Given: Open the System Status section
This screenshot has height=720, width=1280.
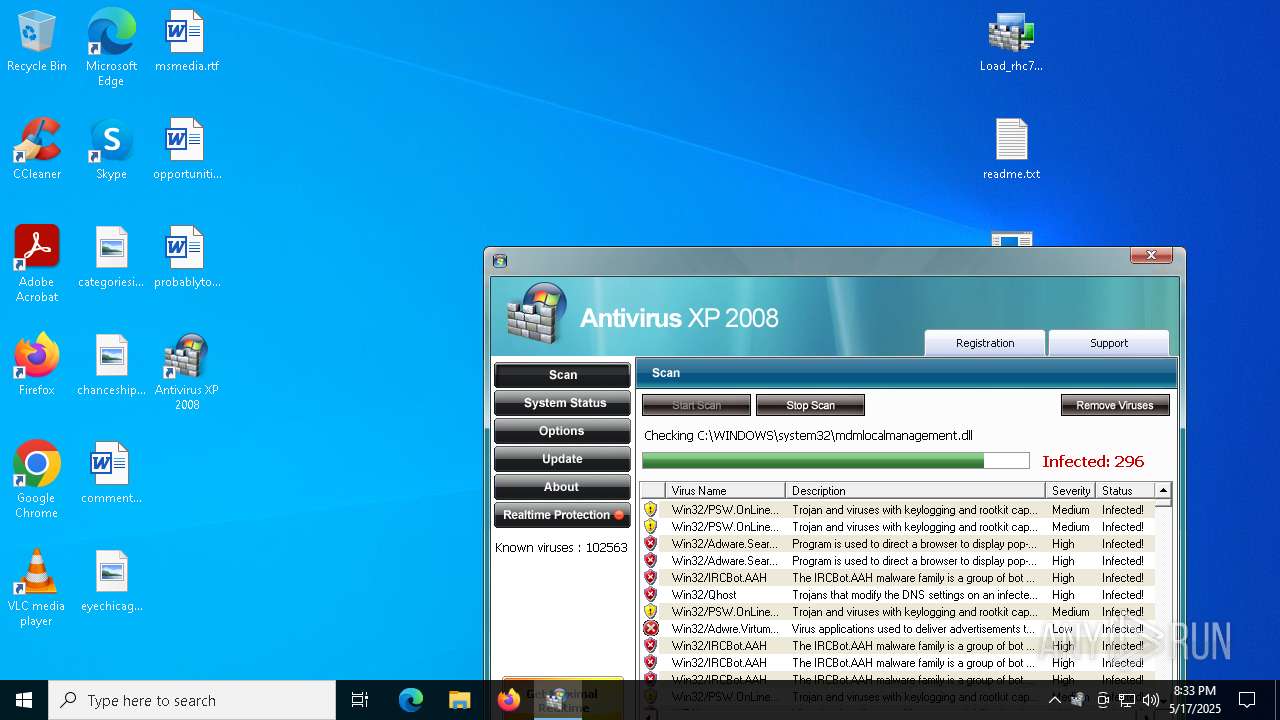Looking at the screenshot, I should coord(562,403).
